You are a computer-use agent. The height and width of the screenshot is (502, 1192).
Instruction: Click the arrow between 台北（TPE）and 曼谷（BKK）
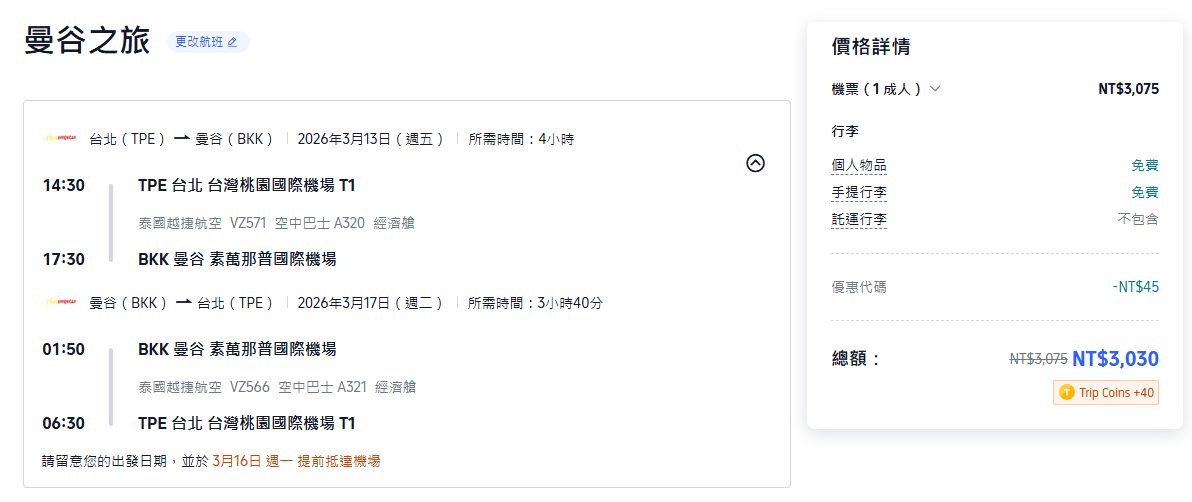181,139
